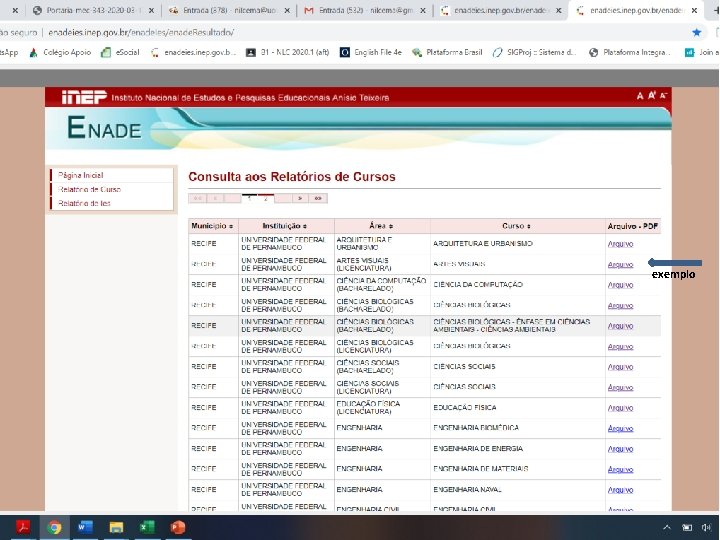Open the 31 - NLC 2020.1 bookmark
The height and width of the screenshot is (540, 720).
click(x=287, y=52)
